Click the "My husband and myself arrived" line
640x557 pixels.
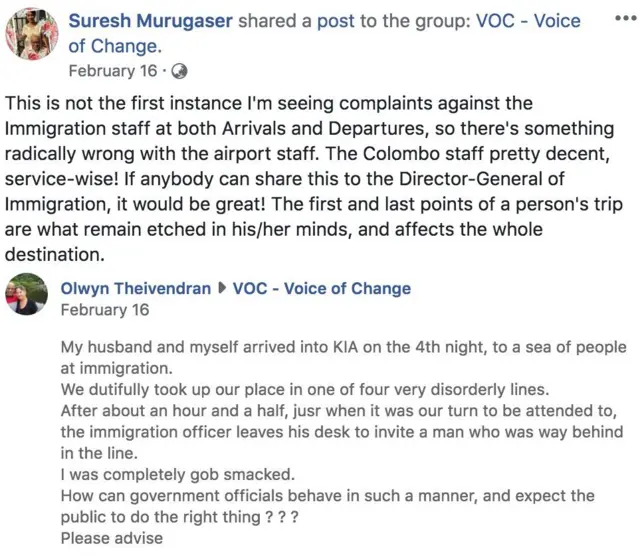(x=343, y=348)
